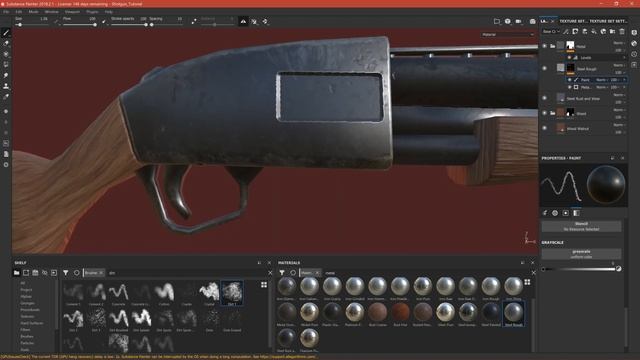
Task: Add smart material icon in Layers toolbar
Action: 603,31
